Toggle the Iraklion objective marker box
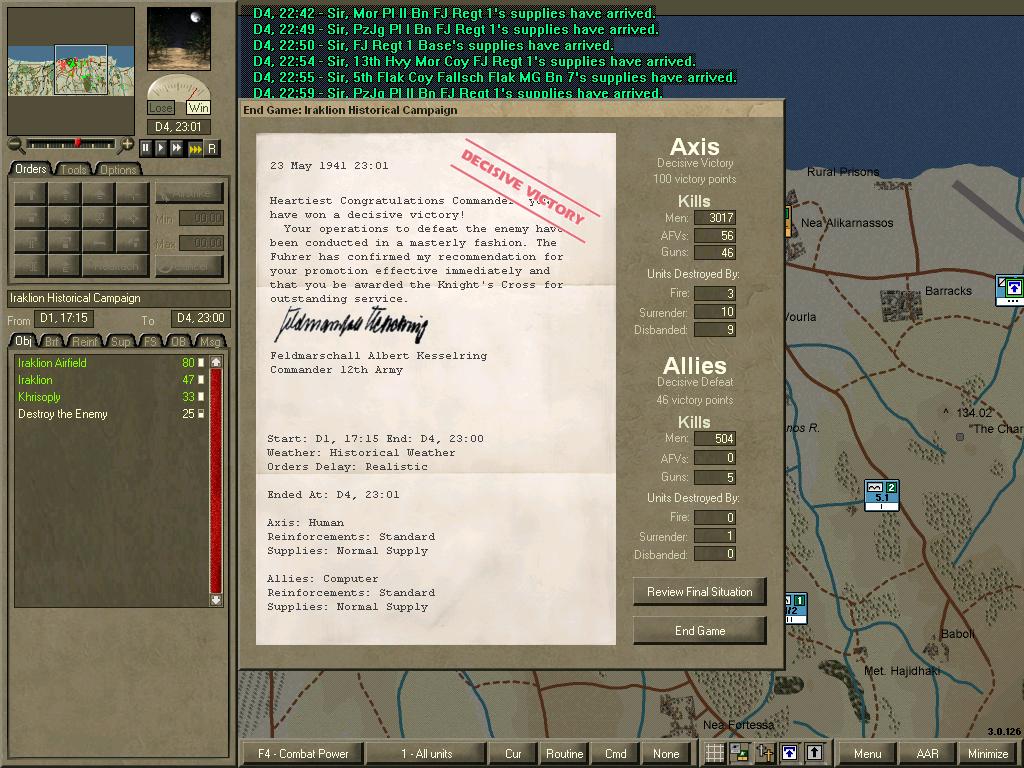The image size is (1024, 768). click(x=201, y=379)
